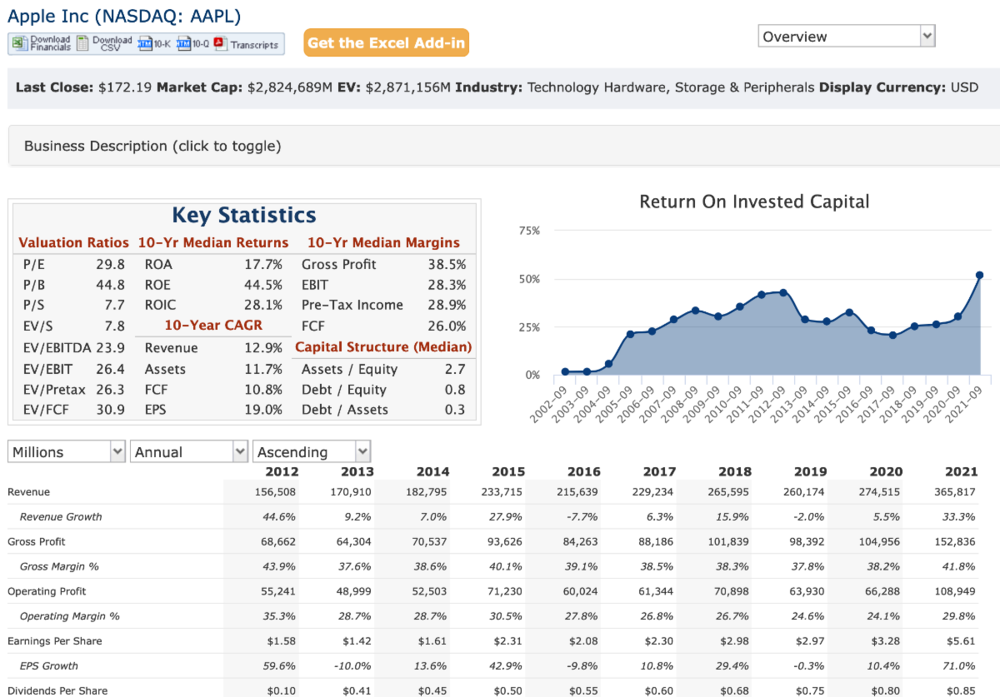Open the Overview view dropdown

pyautogui.click(x=846, y=36)
